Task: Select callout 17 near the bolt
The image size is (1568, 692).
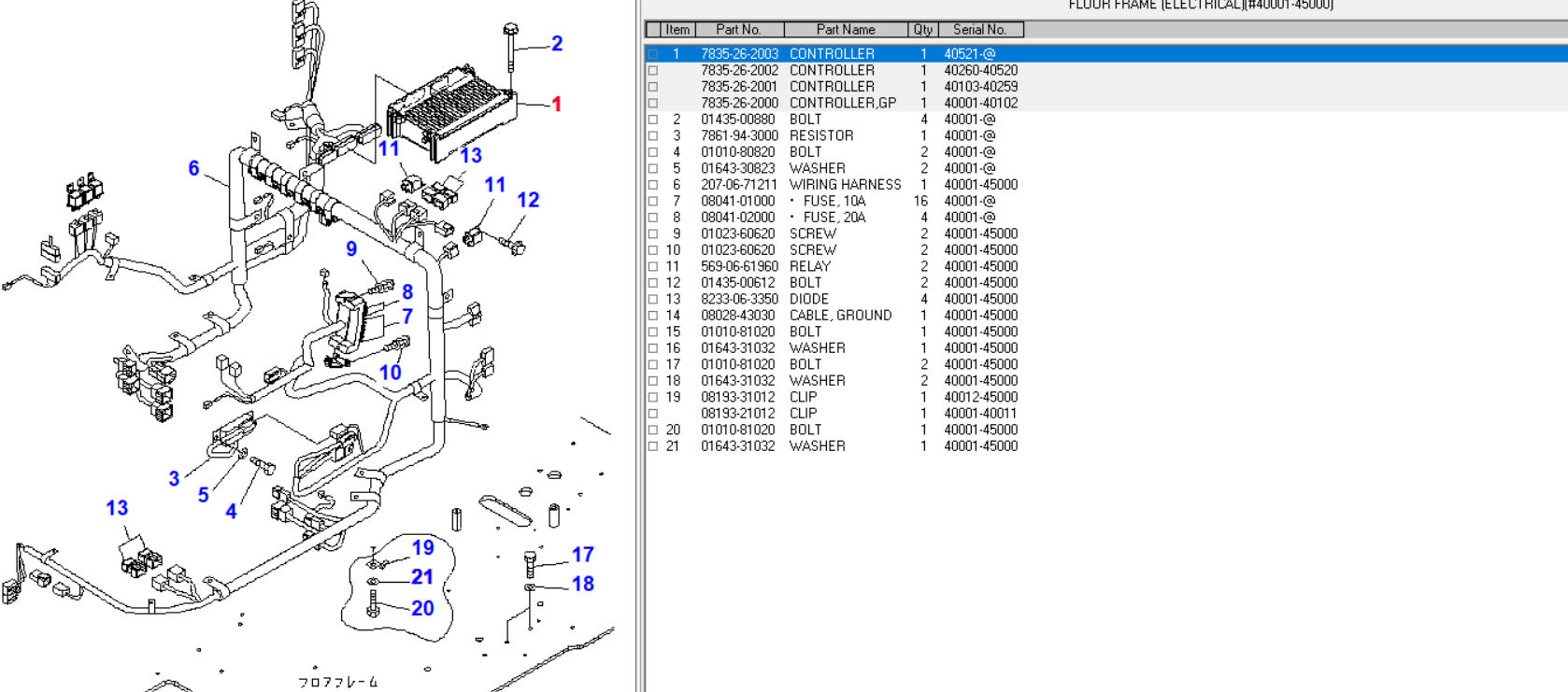Action: click(x=583, y=556)
